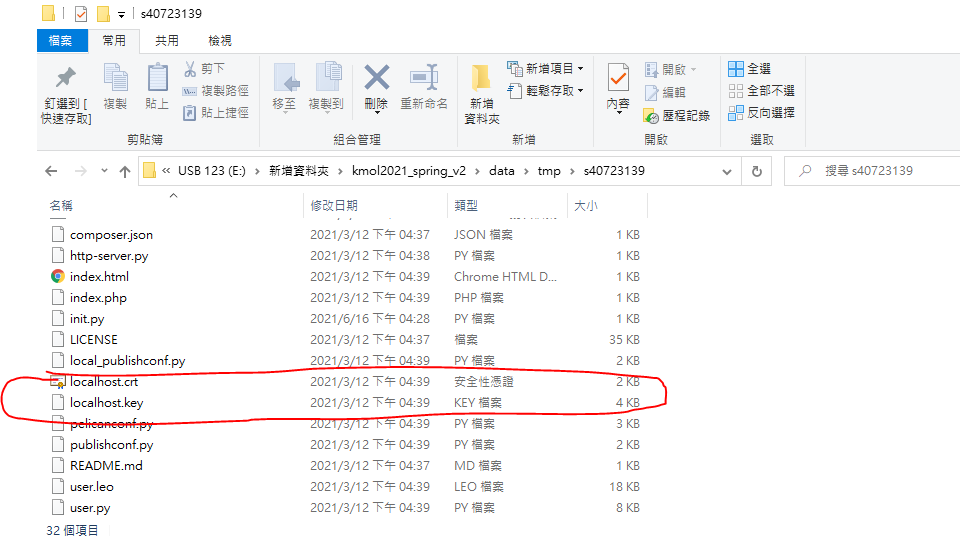
Task: Navigate to kmol2021_spring_v2 breadcrumb
Action: (409, 171)
